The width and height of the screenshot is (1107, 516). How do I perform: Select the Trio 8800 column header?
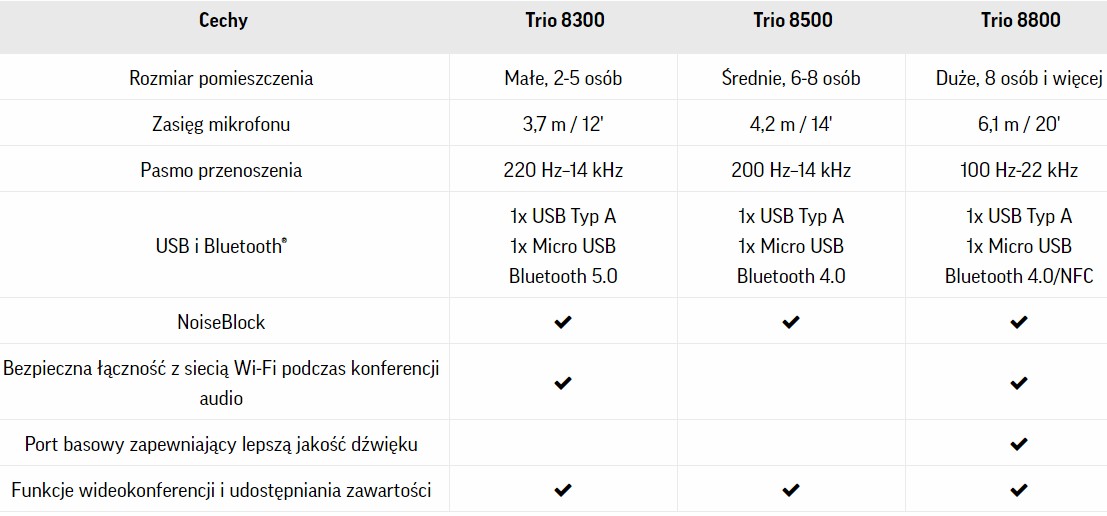pos(1019,20)
